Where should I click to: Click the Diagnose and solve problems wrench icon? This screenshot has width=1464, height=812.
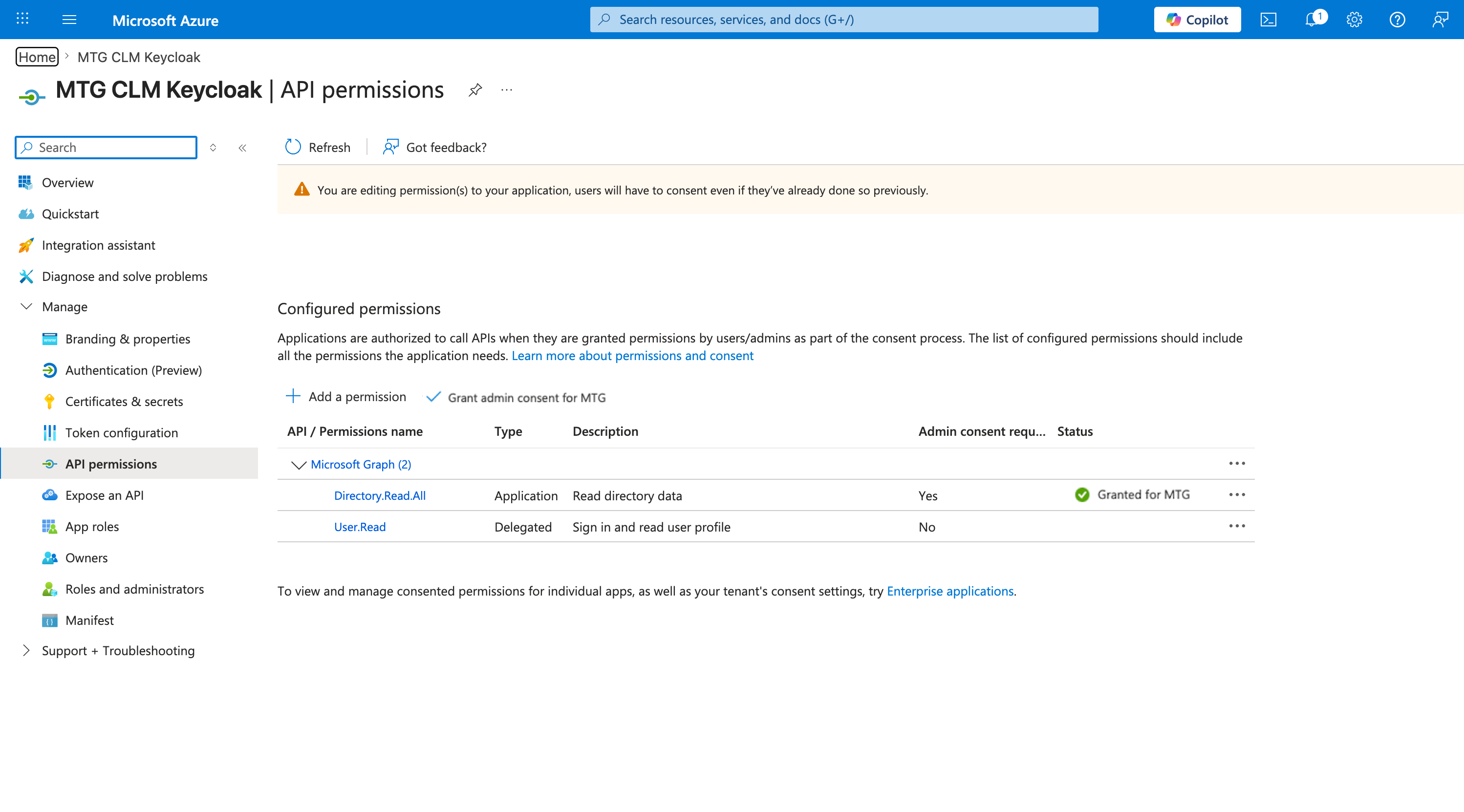[25, 276]
